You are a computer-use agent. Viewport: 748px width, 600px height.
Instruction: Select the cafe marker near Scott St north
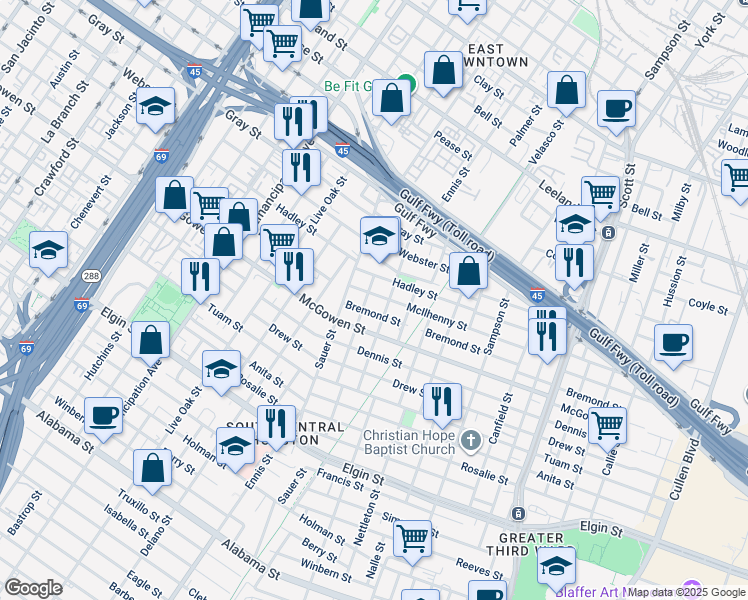coord(616,112)
